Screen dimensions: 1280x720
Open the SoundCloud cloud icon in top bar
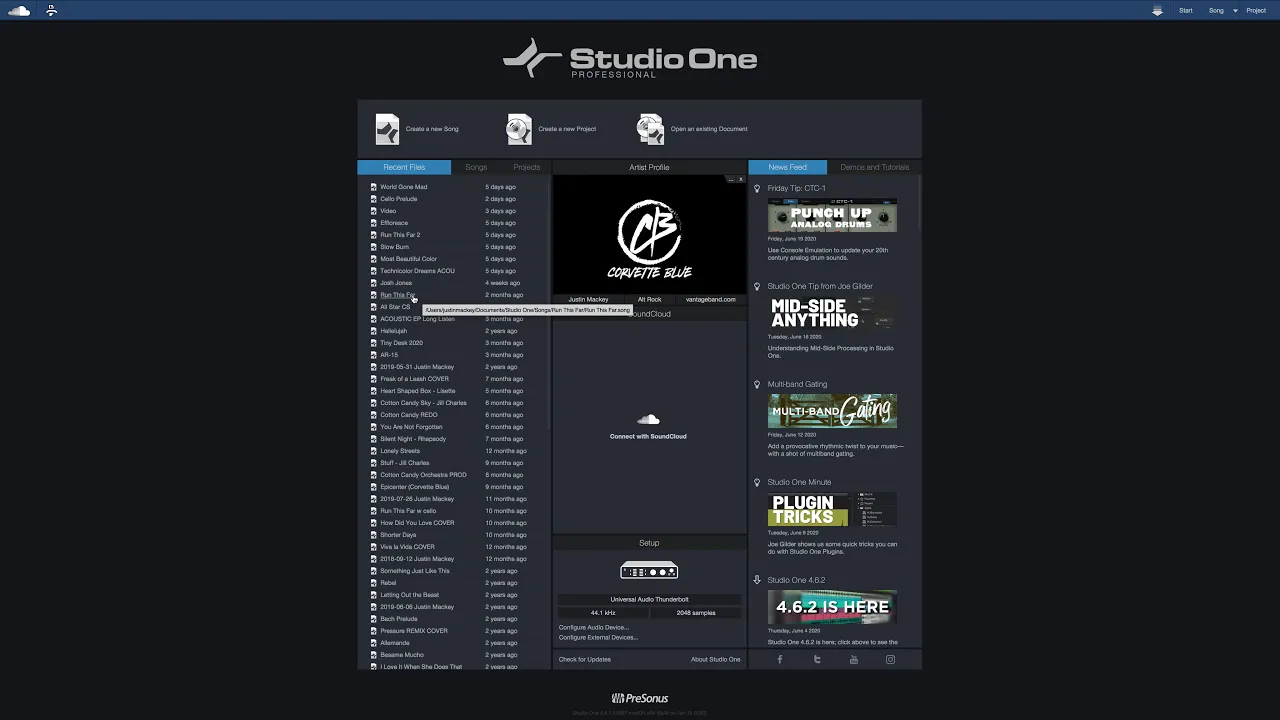click(x=19, y=11)
